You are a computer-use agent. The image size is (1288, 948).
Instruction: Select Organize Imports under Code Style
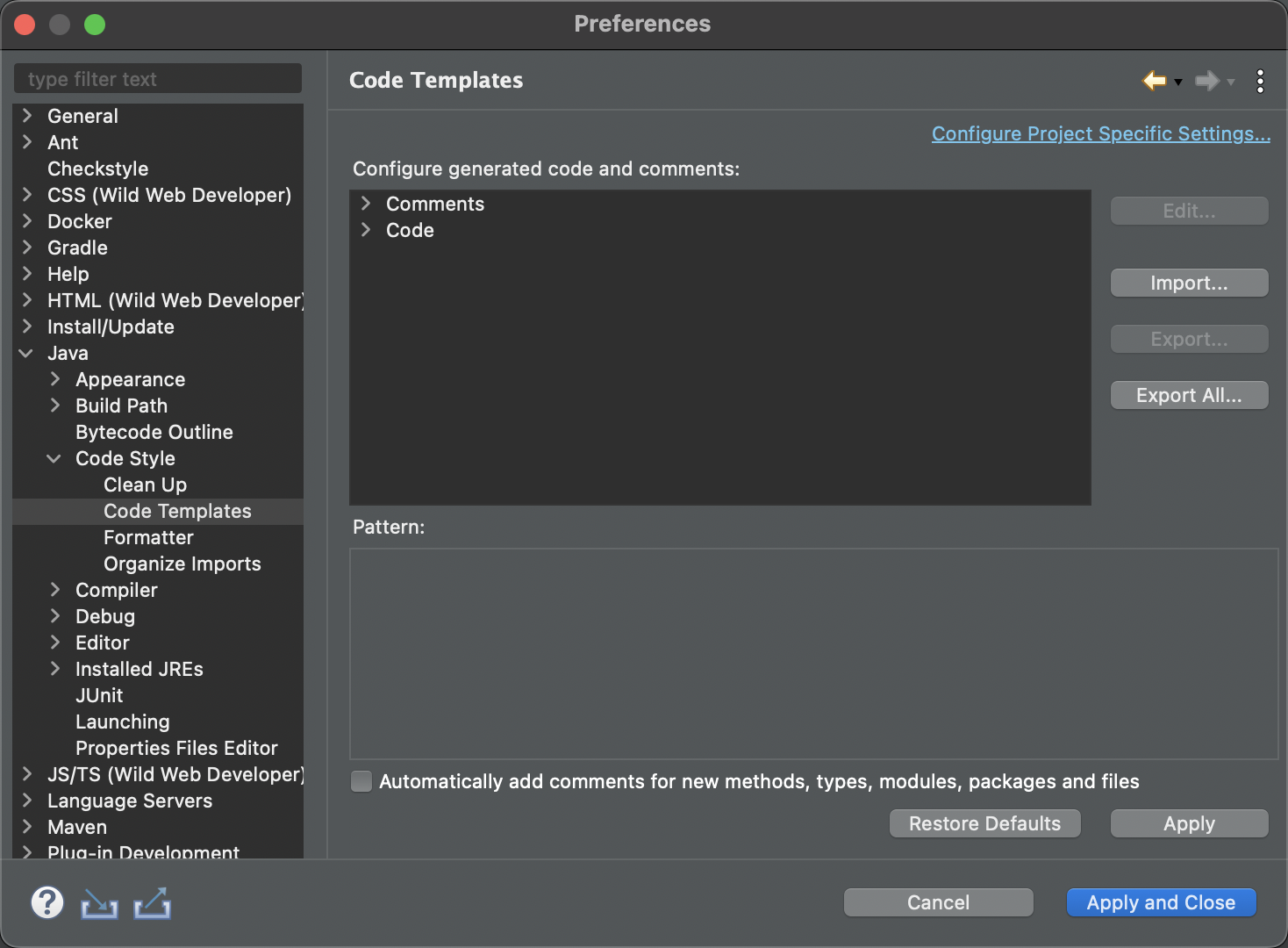182,564
